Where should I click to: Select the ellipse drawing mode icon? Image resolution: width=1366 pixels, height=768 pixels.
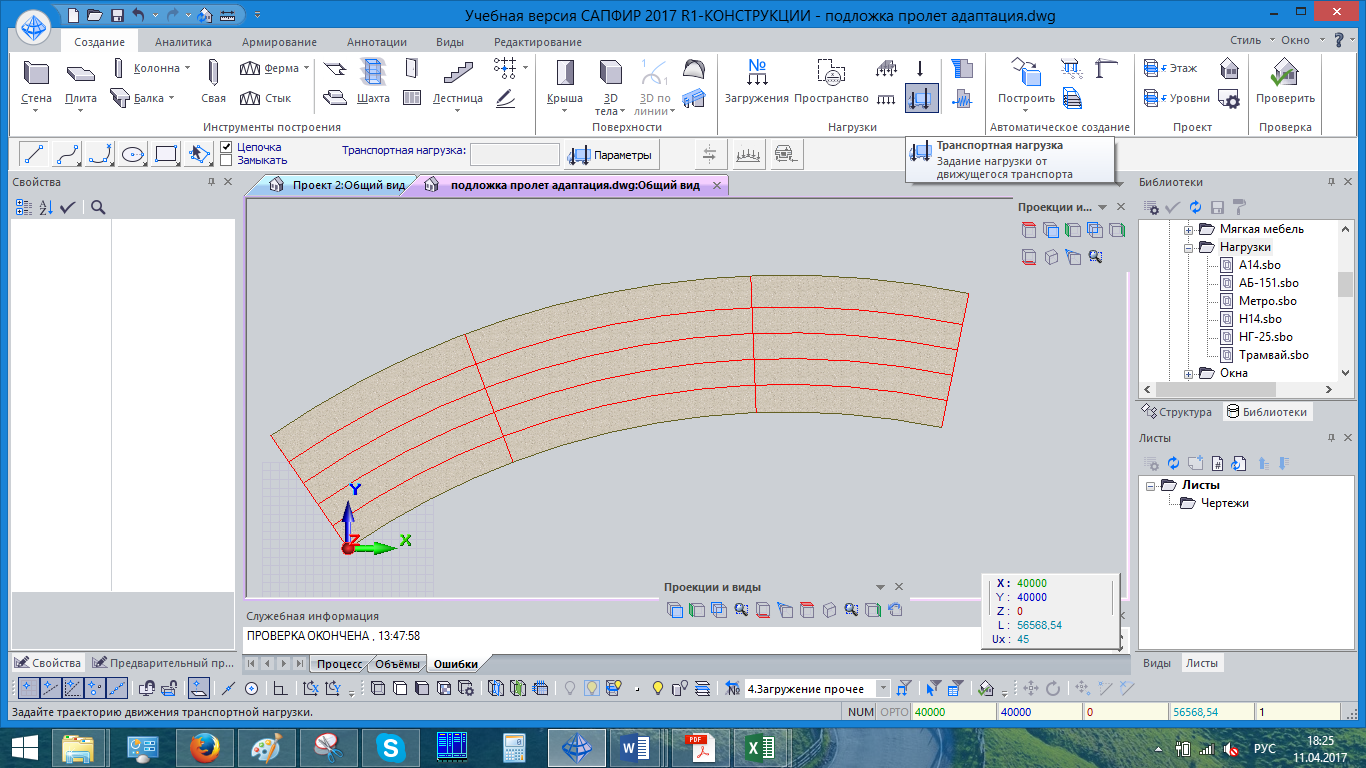coord(134,154)
